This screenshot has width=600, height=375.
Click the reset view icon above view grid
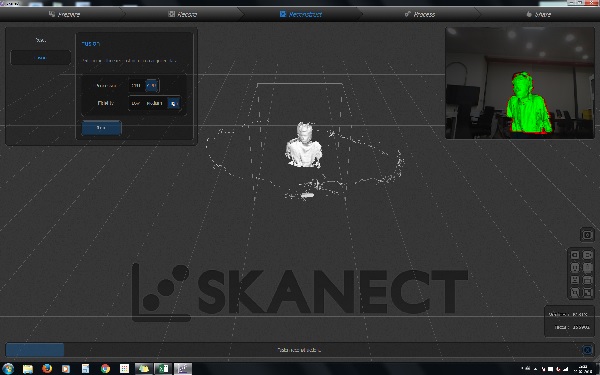coord(587,234)
